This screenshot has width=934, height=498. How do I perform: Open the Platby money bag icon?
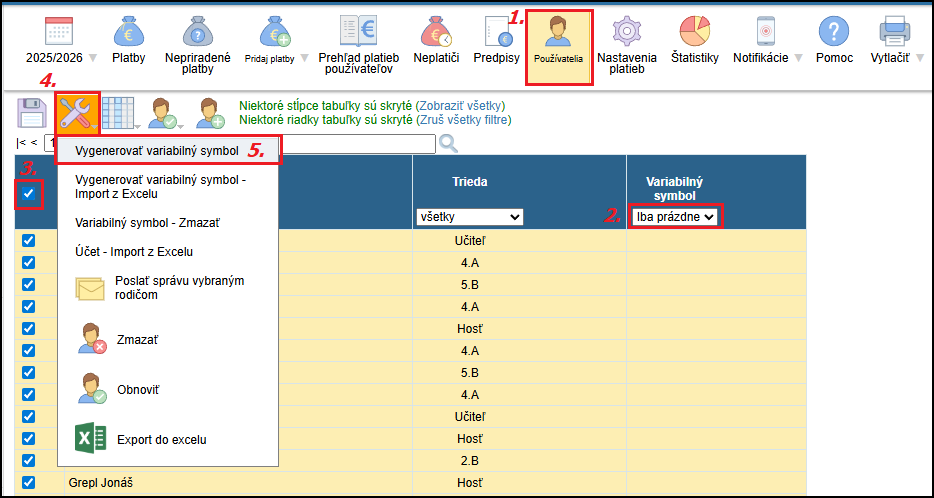coord(128,32)
